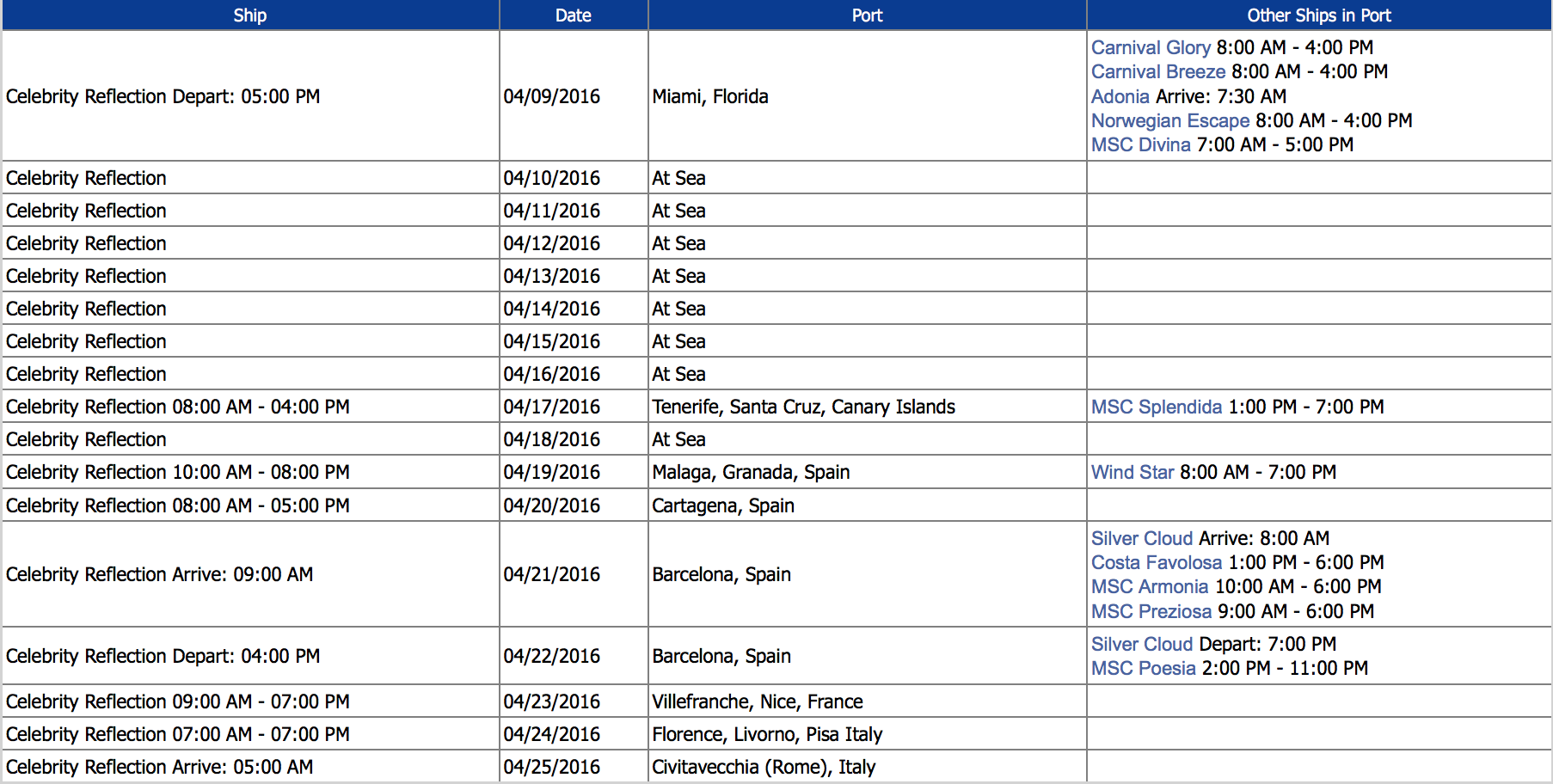The width and height of the screenshot is (1553, 784).
Task: Click the Carnival Breeze link
Action: pyautogui.click(x=1157, y=71)
